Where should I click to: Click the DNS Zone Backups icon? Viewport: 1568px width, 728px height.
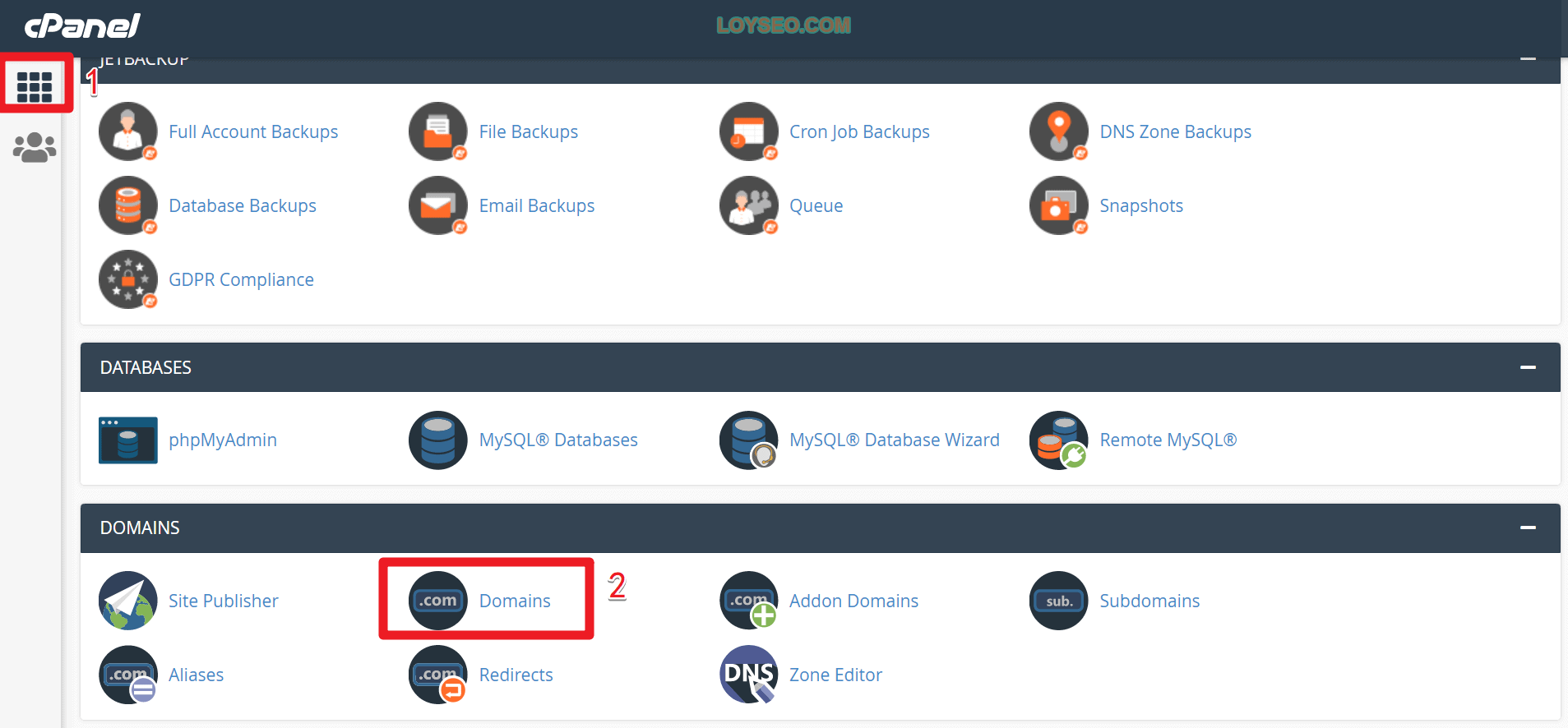point(1059,131)
